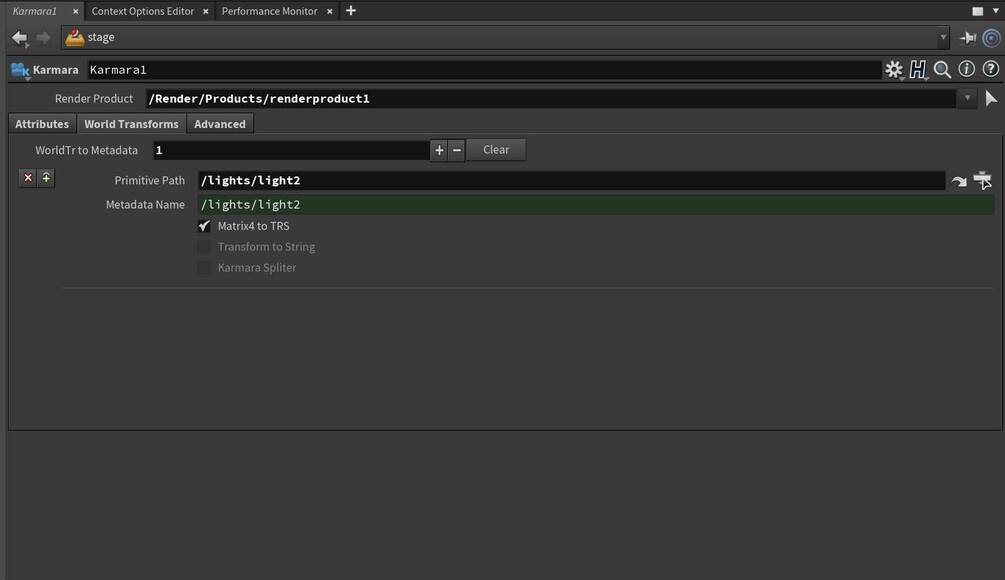Toggle the follow-selection circle icon
The image size is (1005, 580).
[991, 38]
